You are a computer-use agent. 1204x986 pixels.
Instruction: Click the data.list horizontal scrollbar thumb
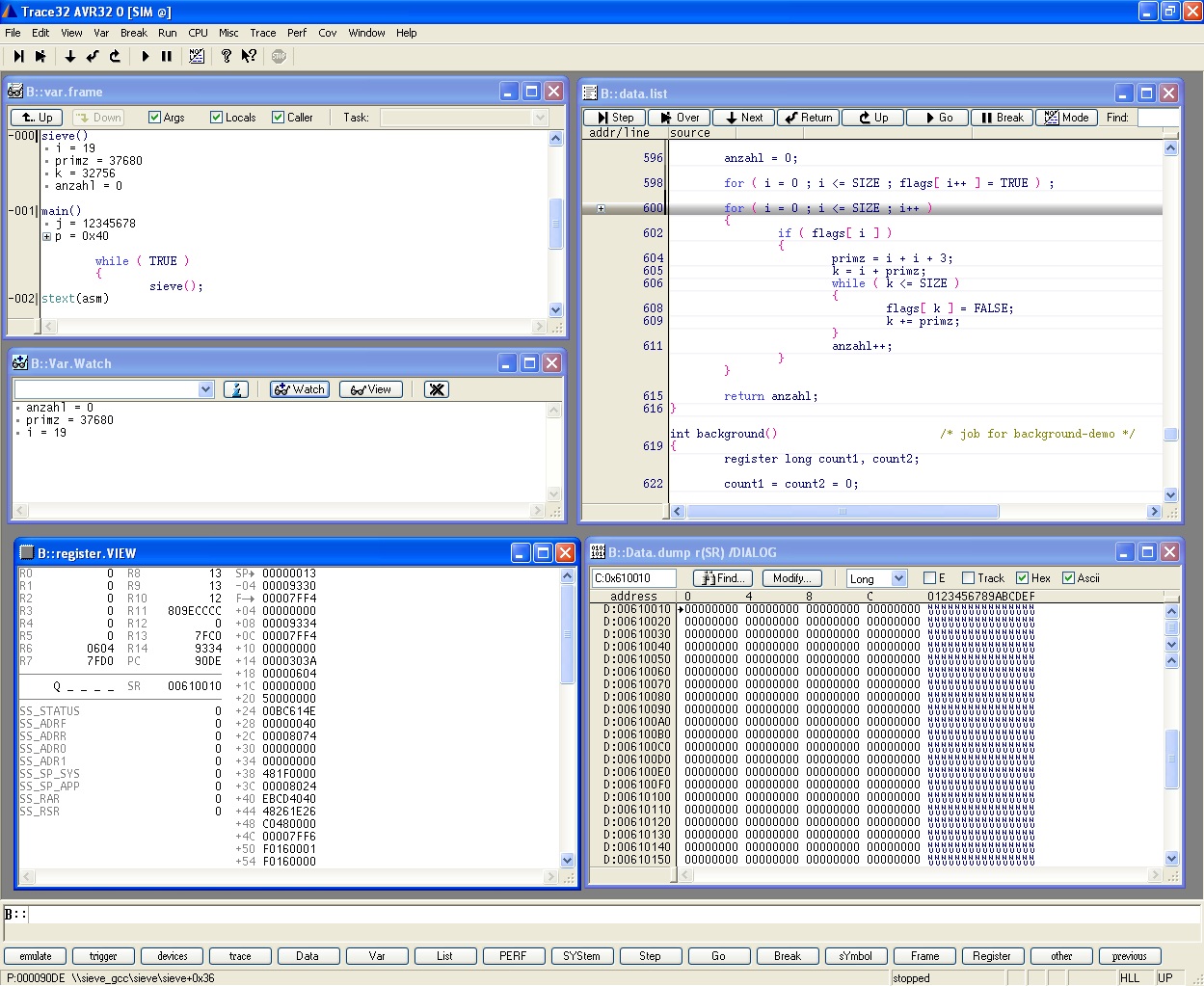tap(842, 512)
